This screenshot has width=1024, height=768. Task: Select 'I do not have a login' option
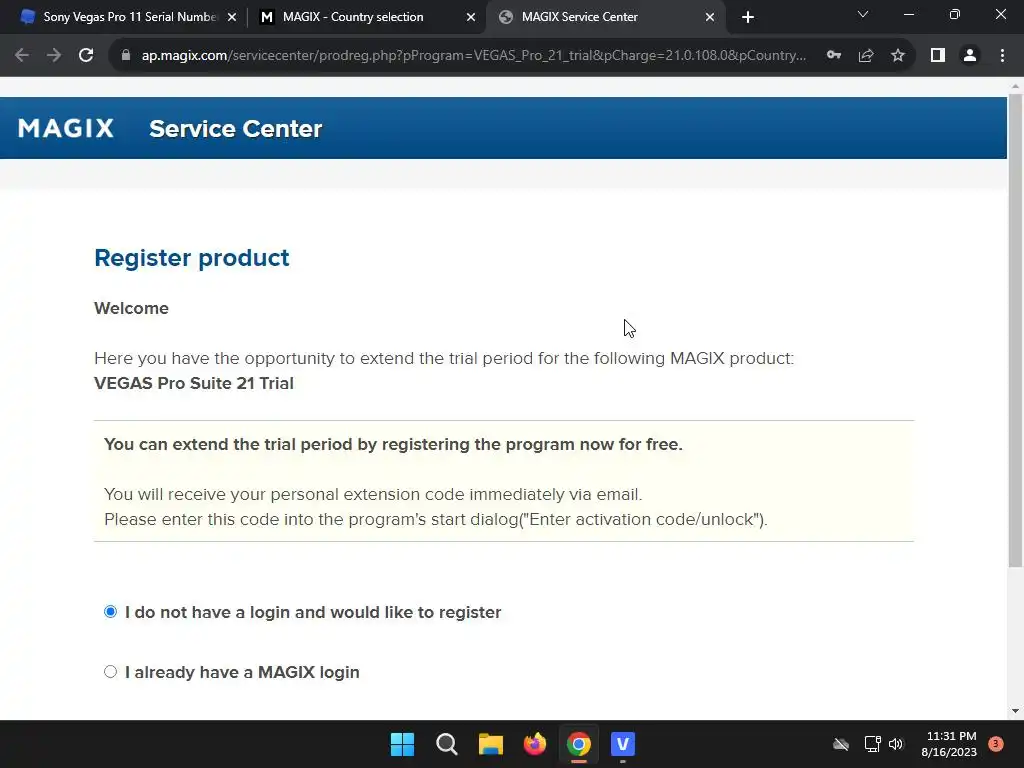[110, 612]
